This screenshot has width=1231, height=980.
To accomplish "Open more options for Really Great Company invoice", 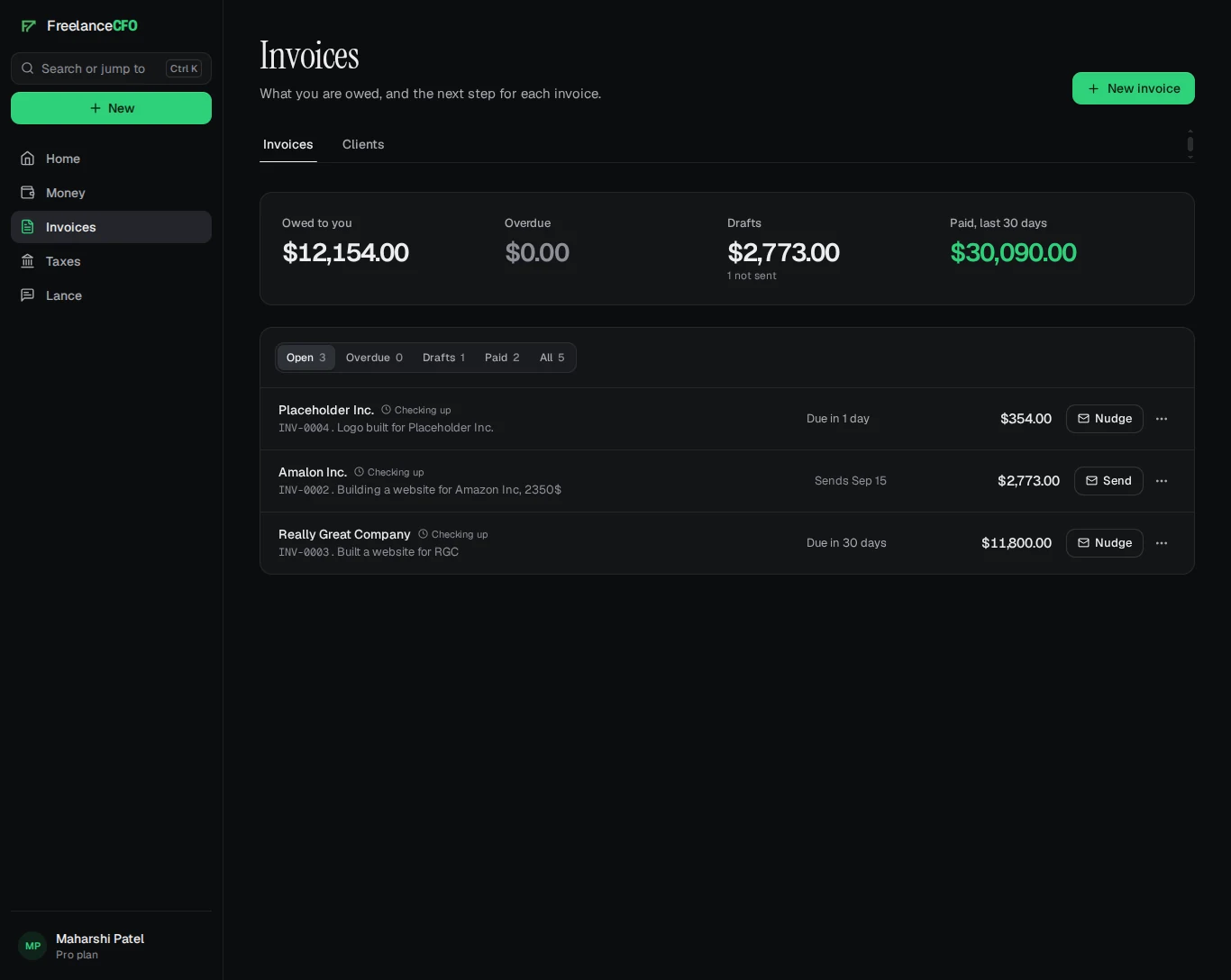I will point(1162,543).
